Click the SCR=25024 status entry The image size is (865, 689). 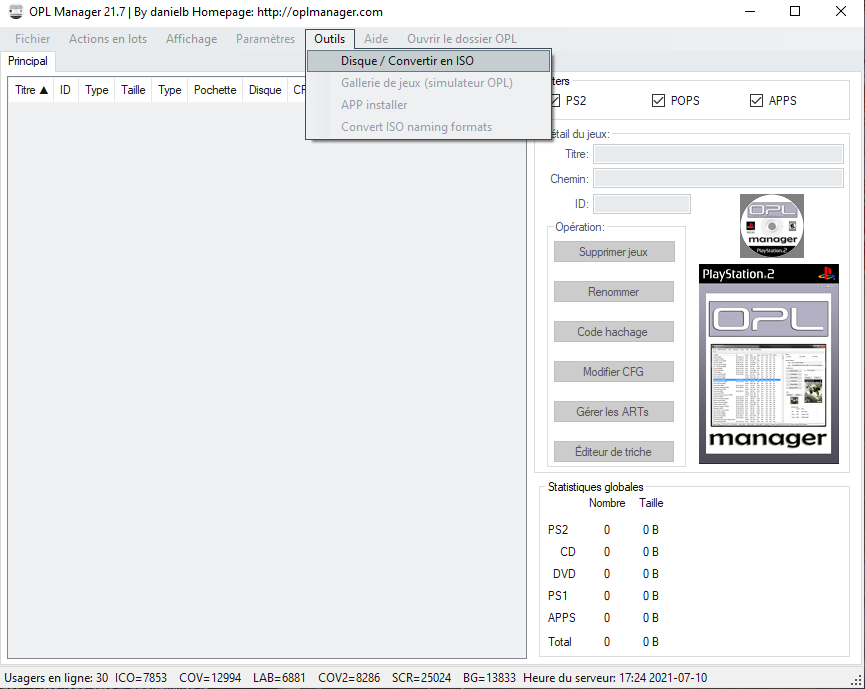point(421,677)
